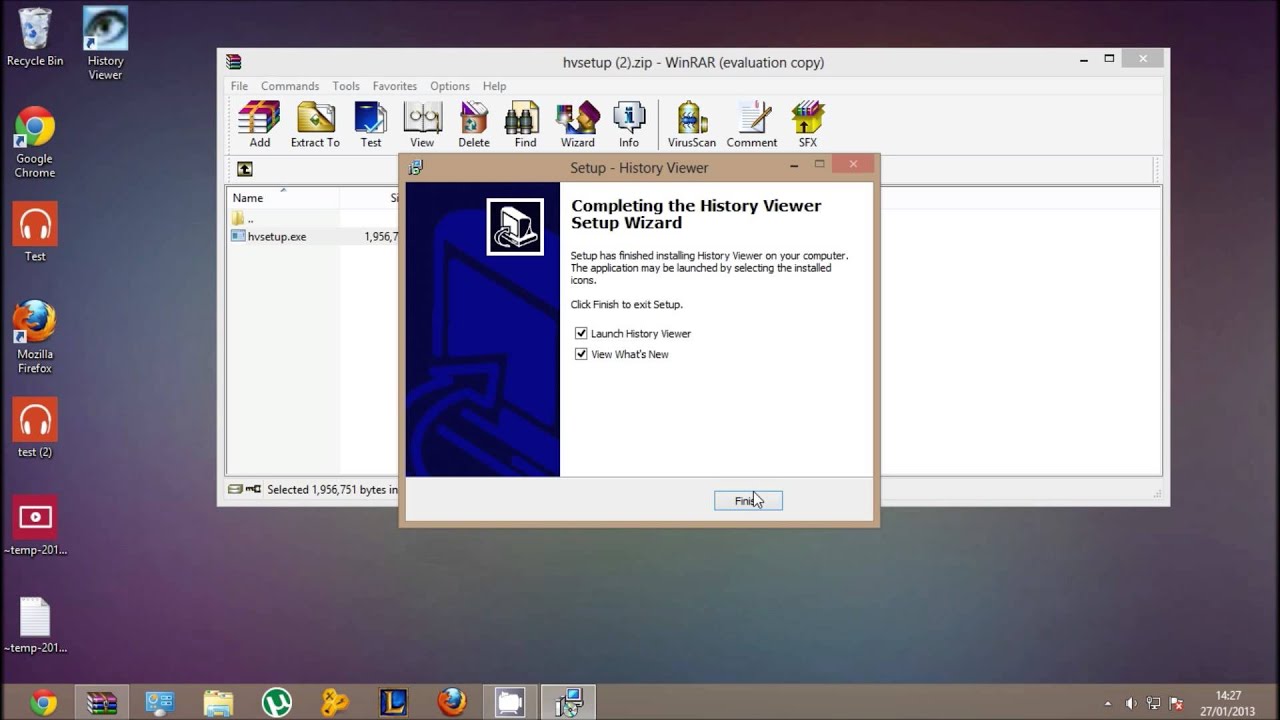1280x720 pixels.
Task: Minimize the WinRAR window
Action: (x=1084, y=60)
